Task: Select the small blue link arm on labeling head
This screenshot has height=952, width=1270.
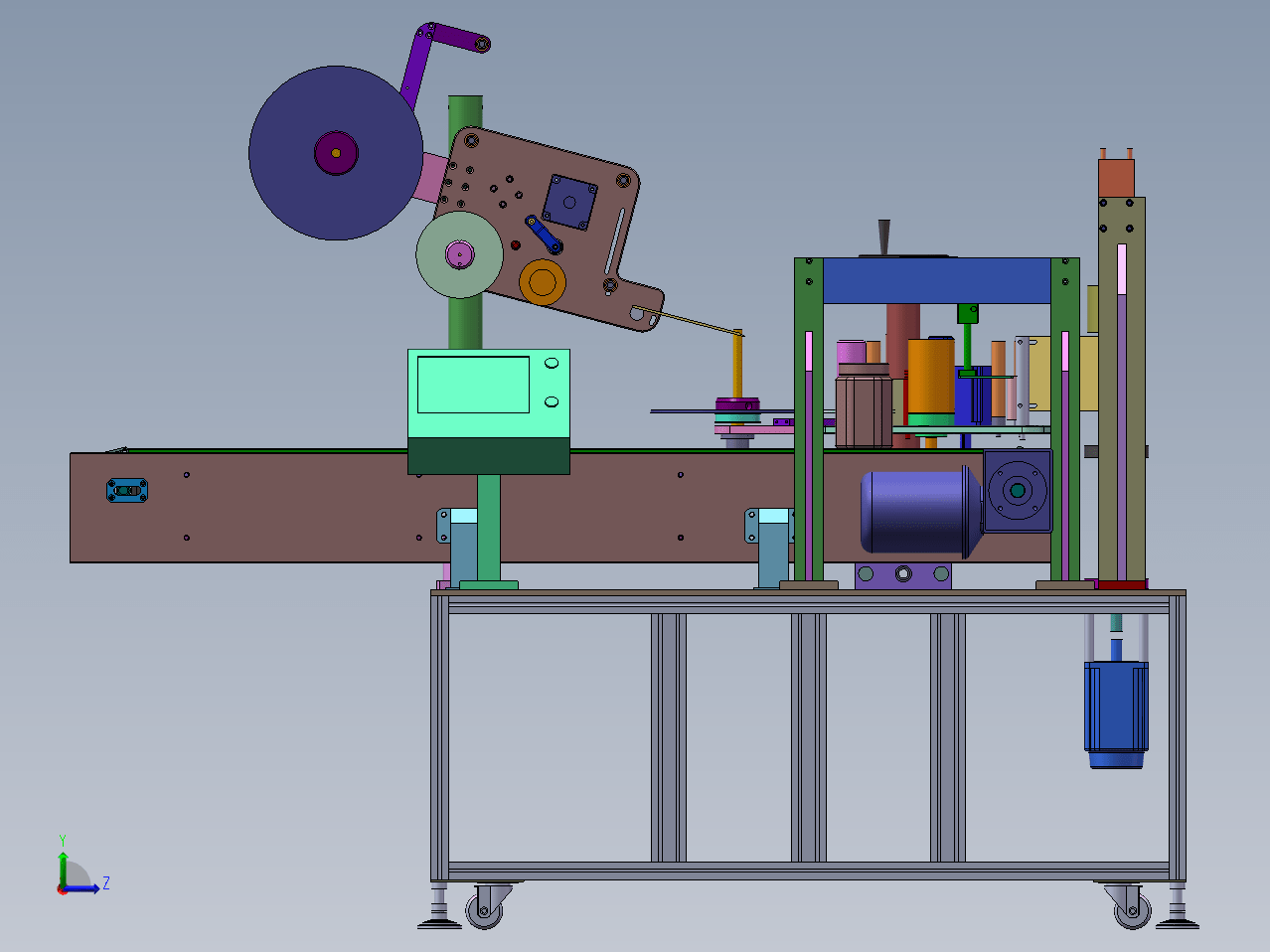Action: click(544, 235)
